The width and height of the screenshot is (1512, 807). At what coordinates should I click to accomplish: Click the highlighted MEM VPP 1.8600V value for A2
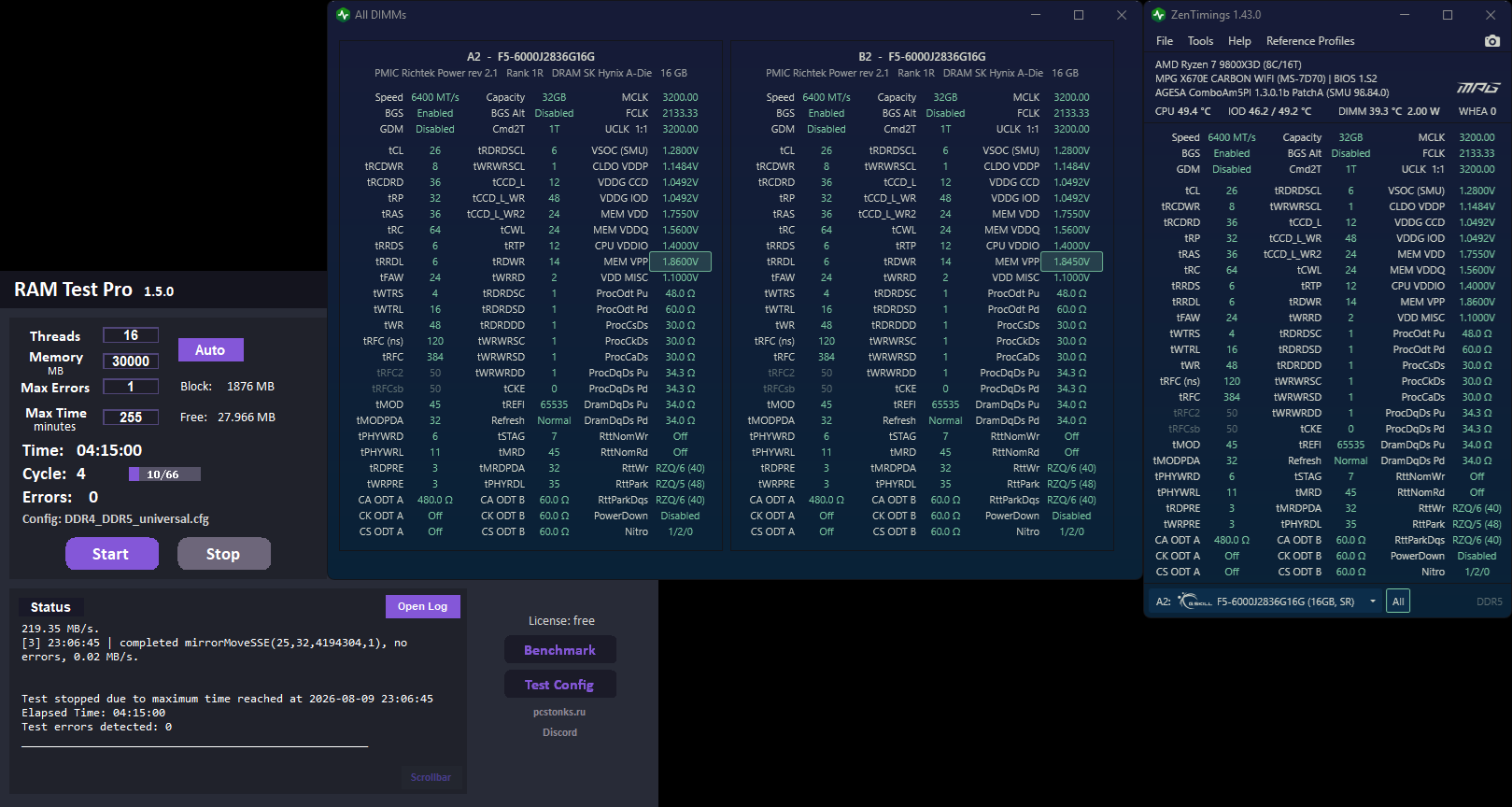tap(680, 262)
